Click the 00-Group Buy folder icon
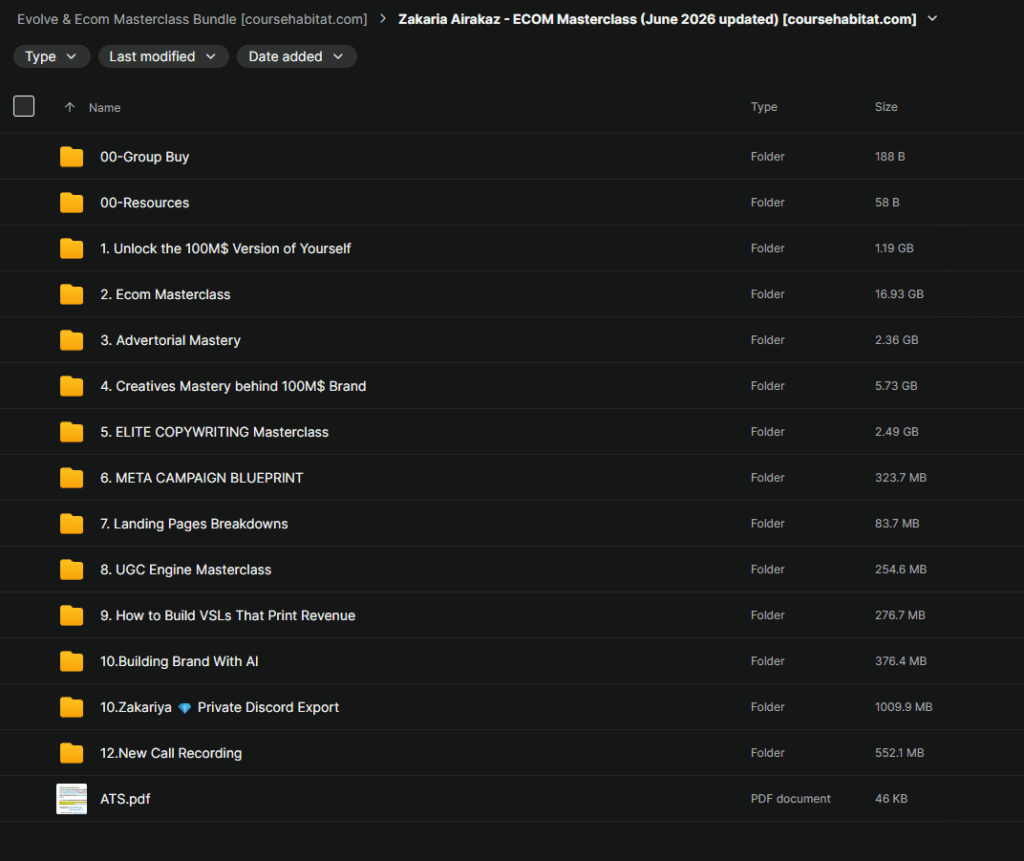Viewport: 1024px width, 861px height. point(71,157)
